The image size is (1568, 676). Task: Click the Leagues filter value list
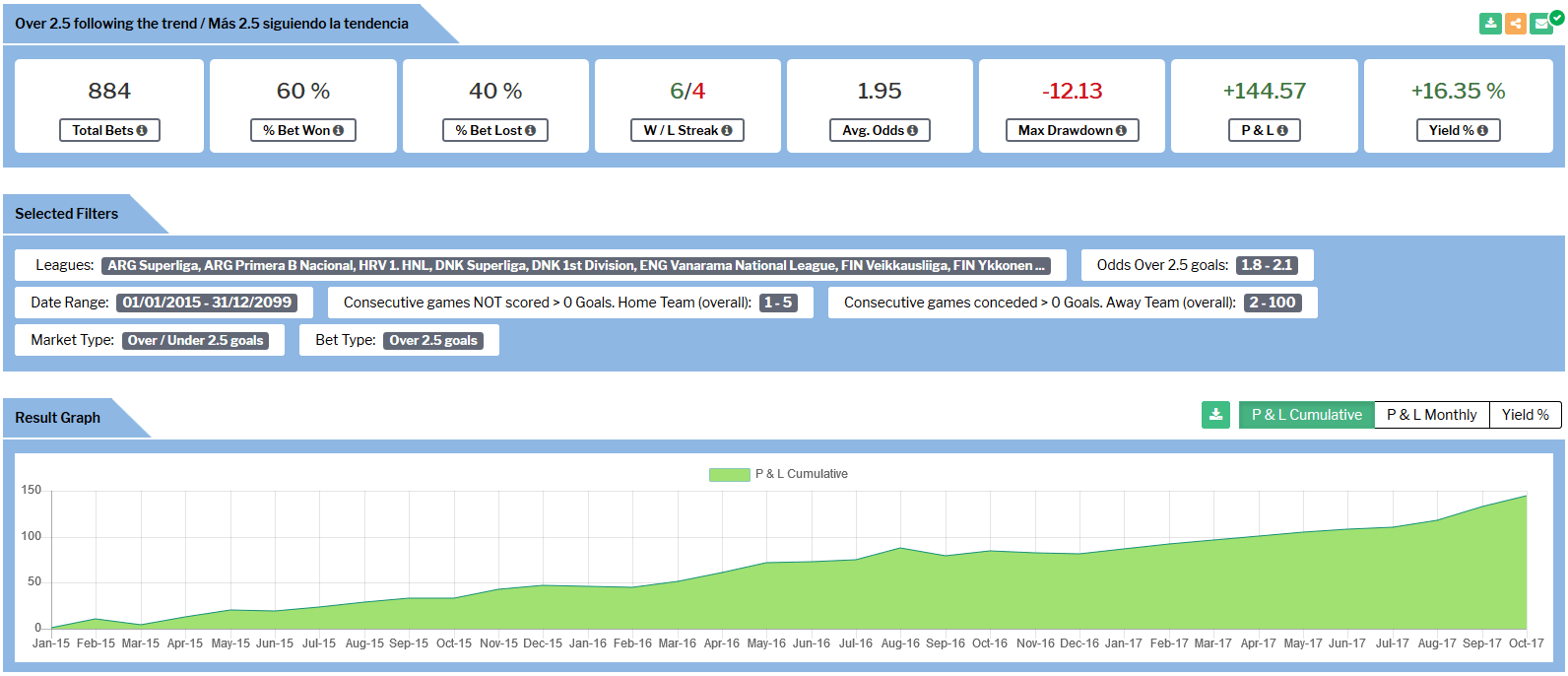(x=576, y=265)
